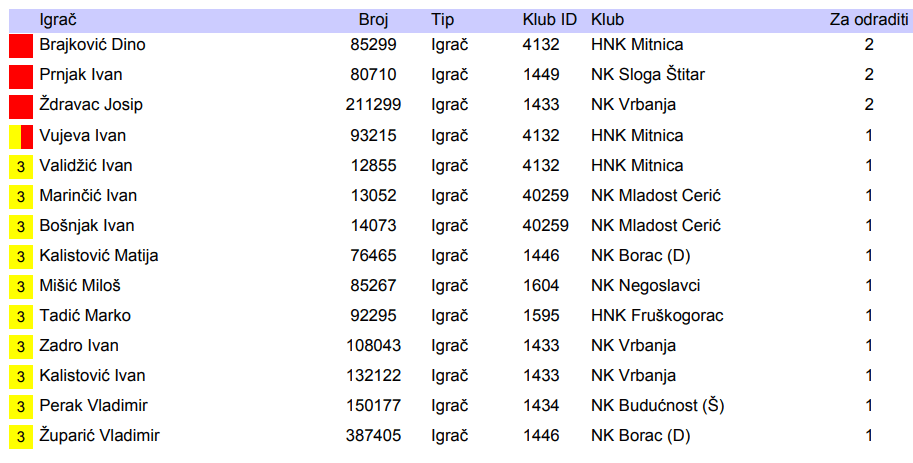The height and width of the screenshot is (463, 913).
Task: Click the red card icon for Prnjak Ivan
Action: (x=21, y=76)
